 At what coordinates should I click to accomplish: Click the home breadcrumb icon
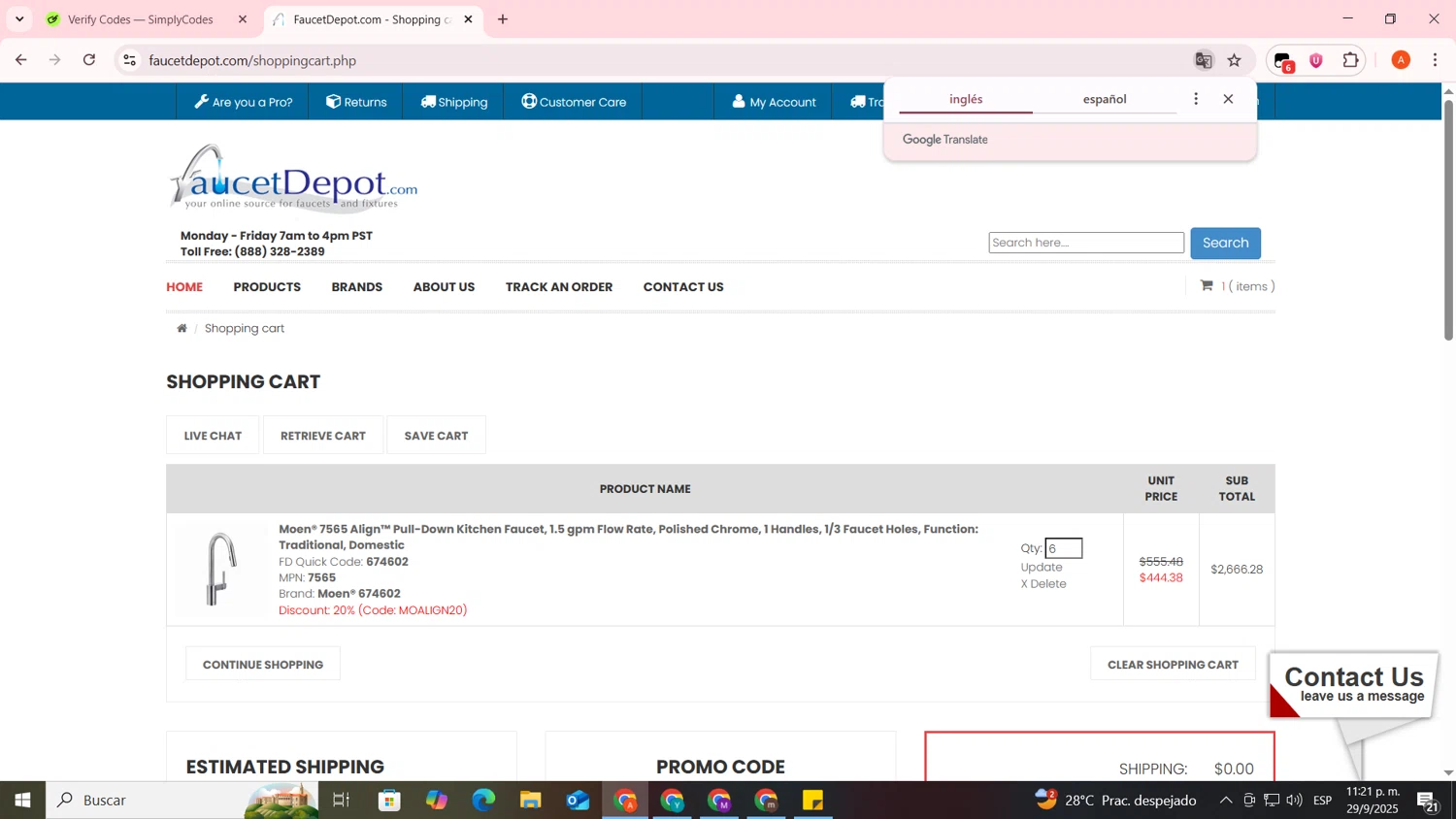[x=182, y=328]
